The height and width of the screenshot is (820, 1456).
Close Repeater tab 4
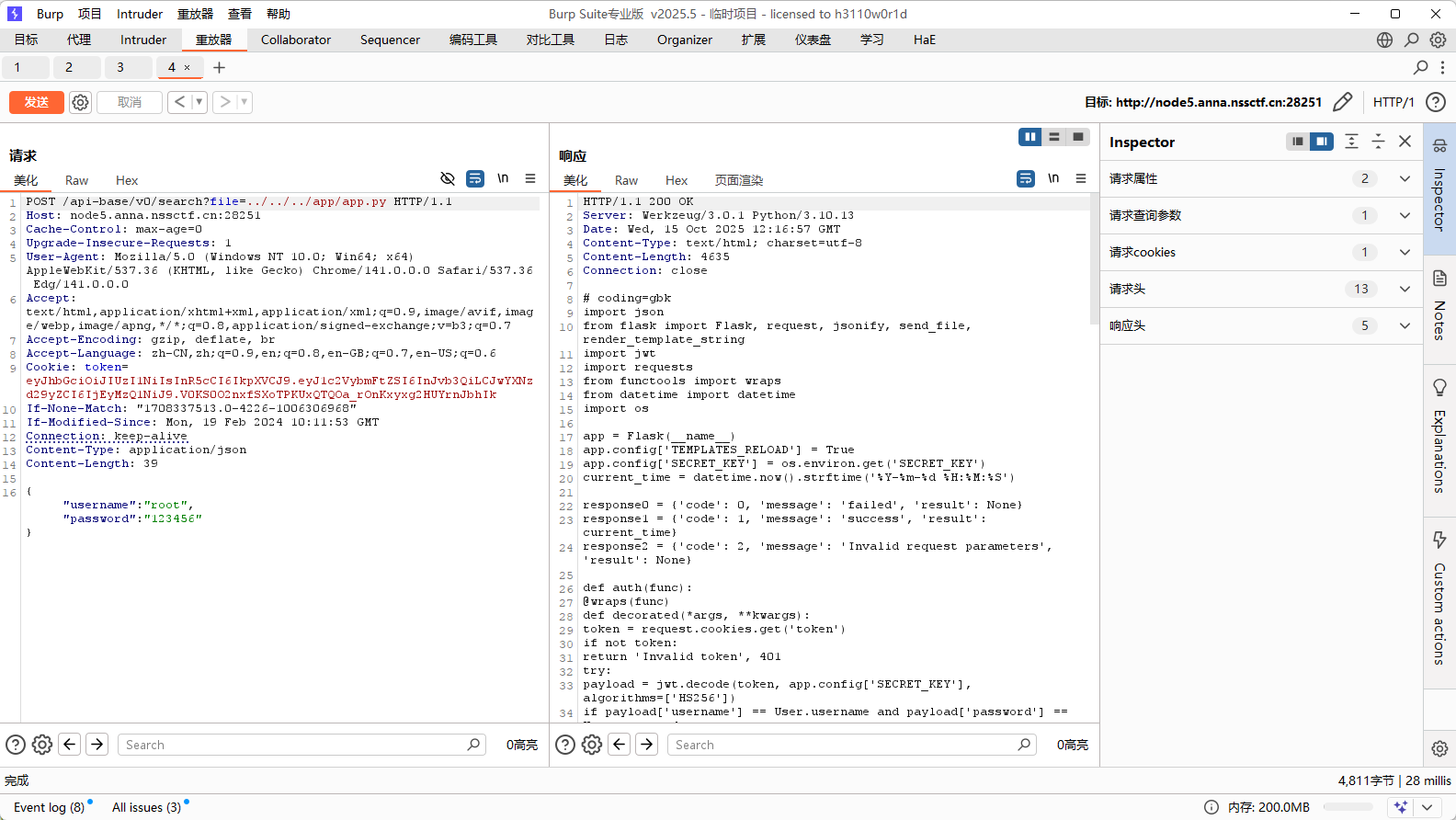click(x=188, y=67)
